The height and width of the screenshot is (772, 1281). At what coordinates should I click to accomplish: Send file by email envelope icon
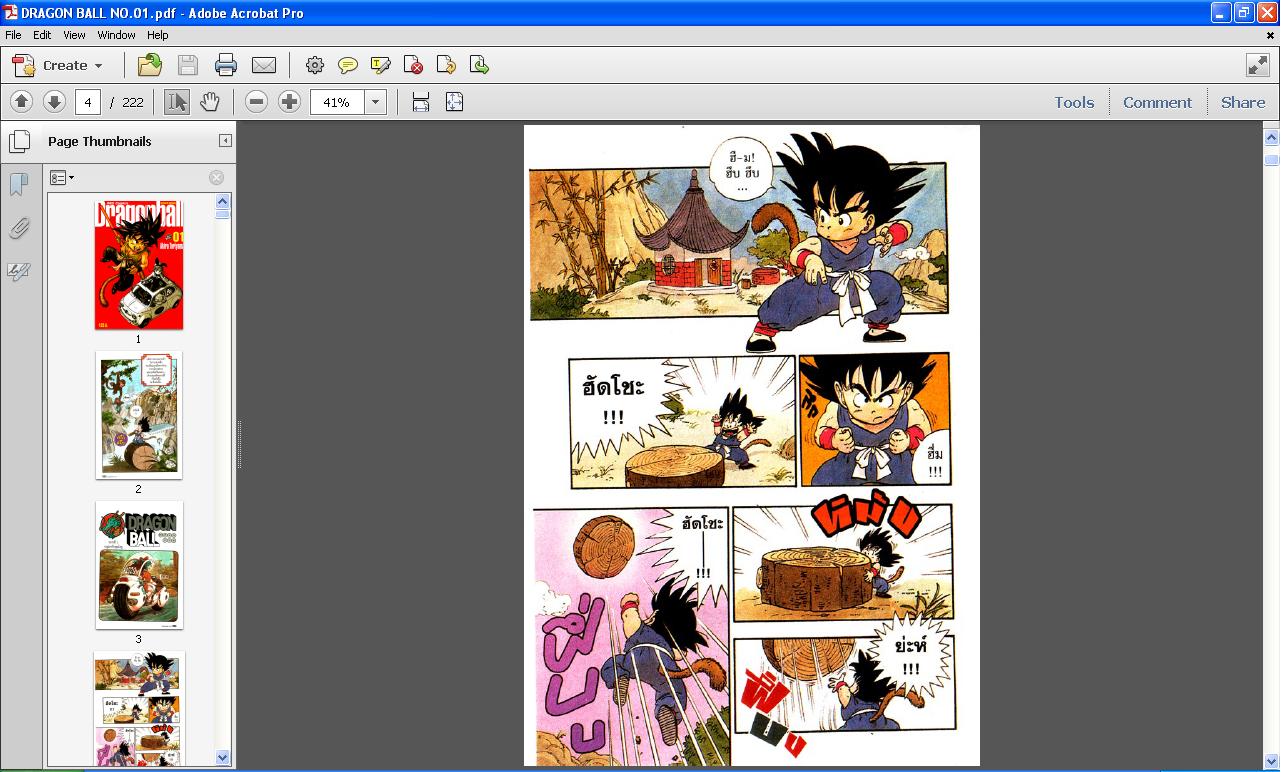click(264, 65)
